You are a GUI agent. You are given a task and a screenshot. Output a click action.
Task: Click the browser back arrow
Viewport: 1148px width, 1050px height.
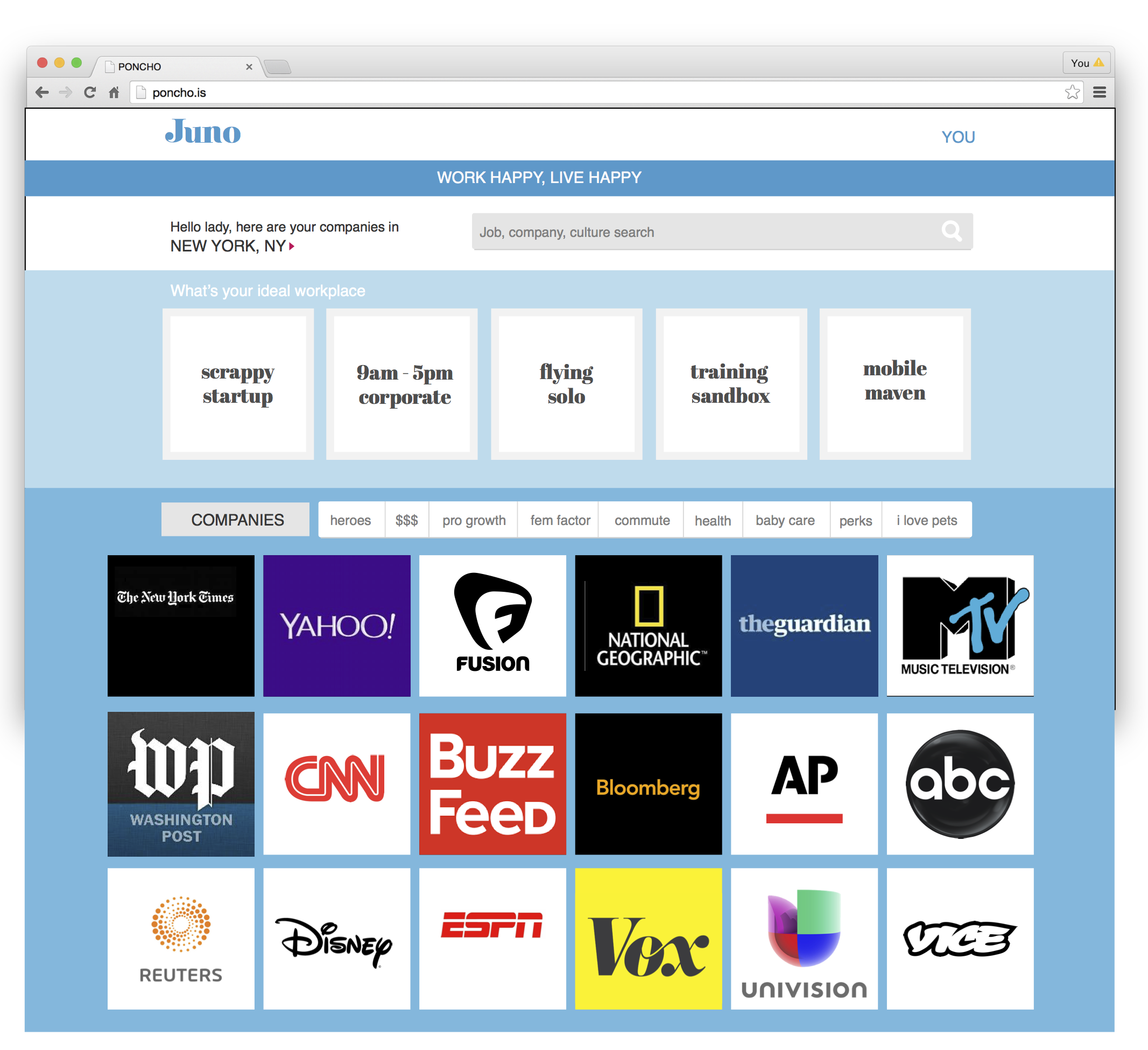[42, 92]
